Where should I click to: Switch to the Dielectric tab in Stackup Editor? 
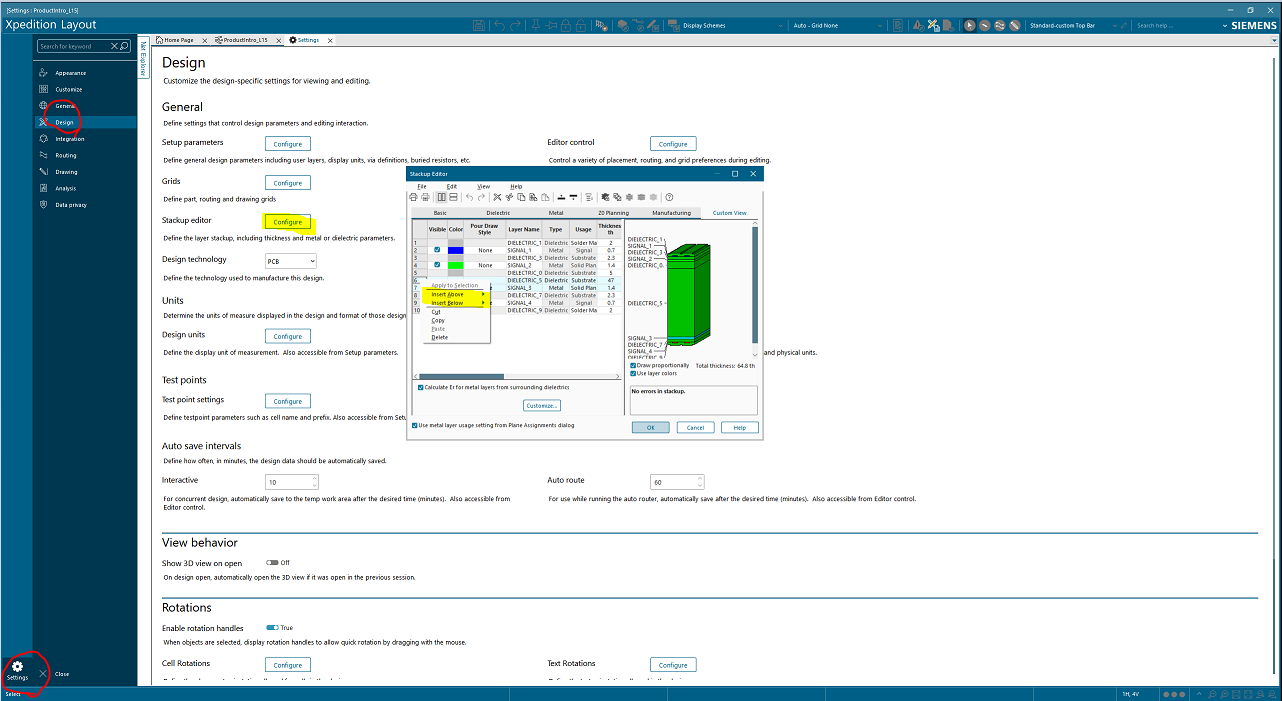(497, 213)
